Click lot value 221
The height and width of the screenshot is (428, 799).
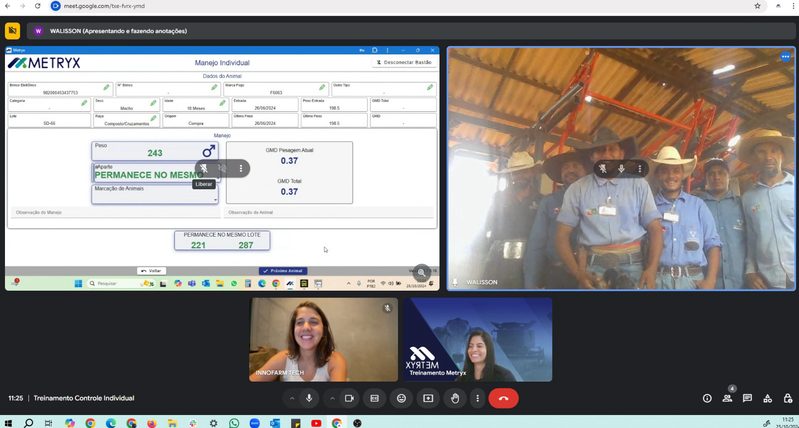pos(198,245)
